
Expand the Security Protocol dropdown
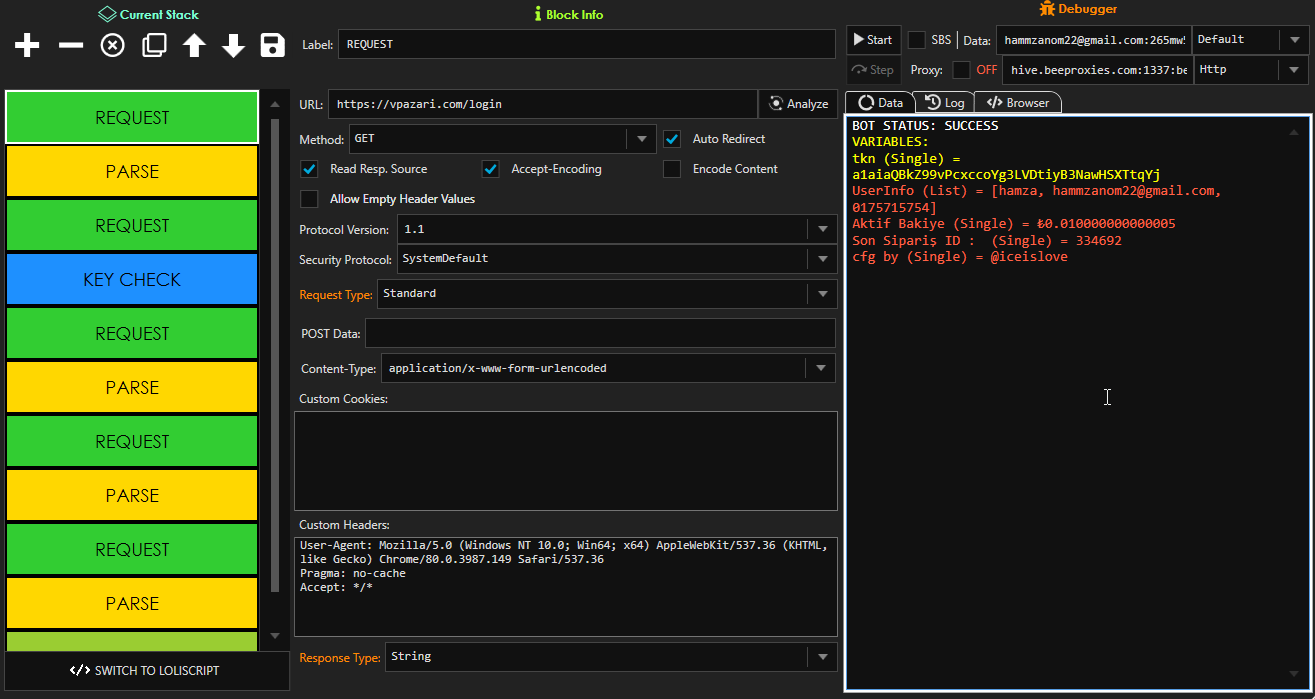[x=822, y=259]
